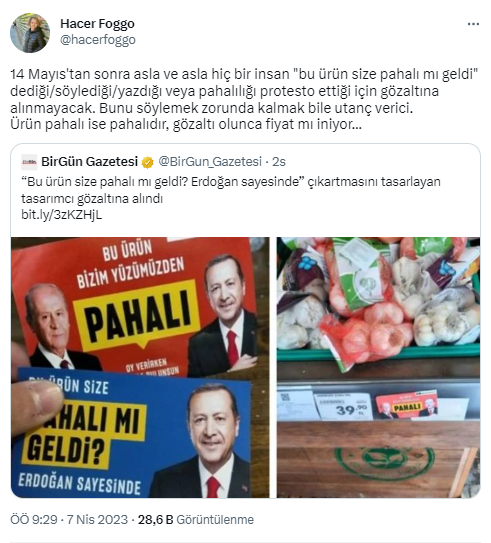Click Hacer Foggo's profile avatar

[x=30, y=33]
